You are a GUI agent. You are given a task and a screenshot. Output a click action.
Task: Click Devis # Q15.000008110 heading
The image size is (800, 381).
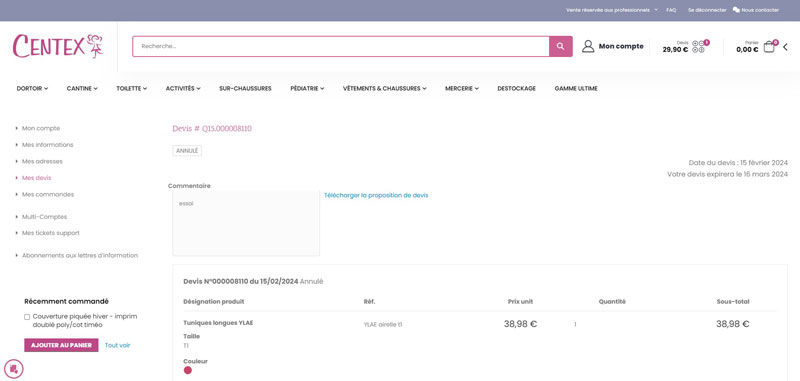212,129
